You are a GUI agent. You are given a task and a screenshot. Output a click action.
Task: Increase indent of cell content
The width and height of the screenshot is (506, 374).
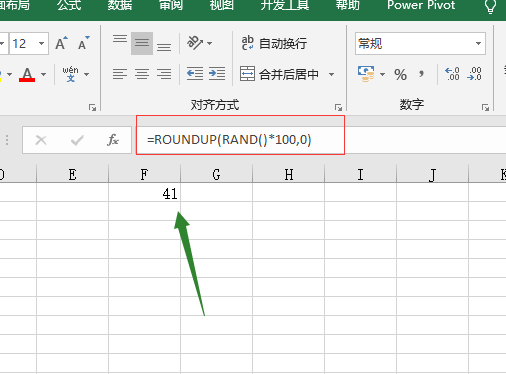pos(217,74)
